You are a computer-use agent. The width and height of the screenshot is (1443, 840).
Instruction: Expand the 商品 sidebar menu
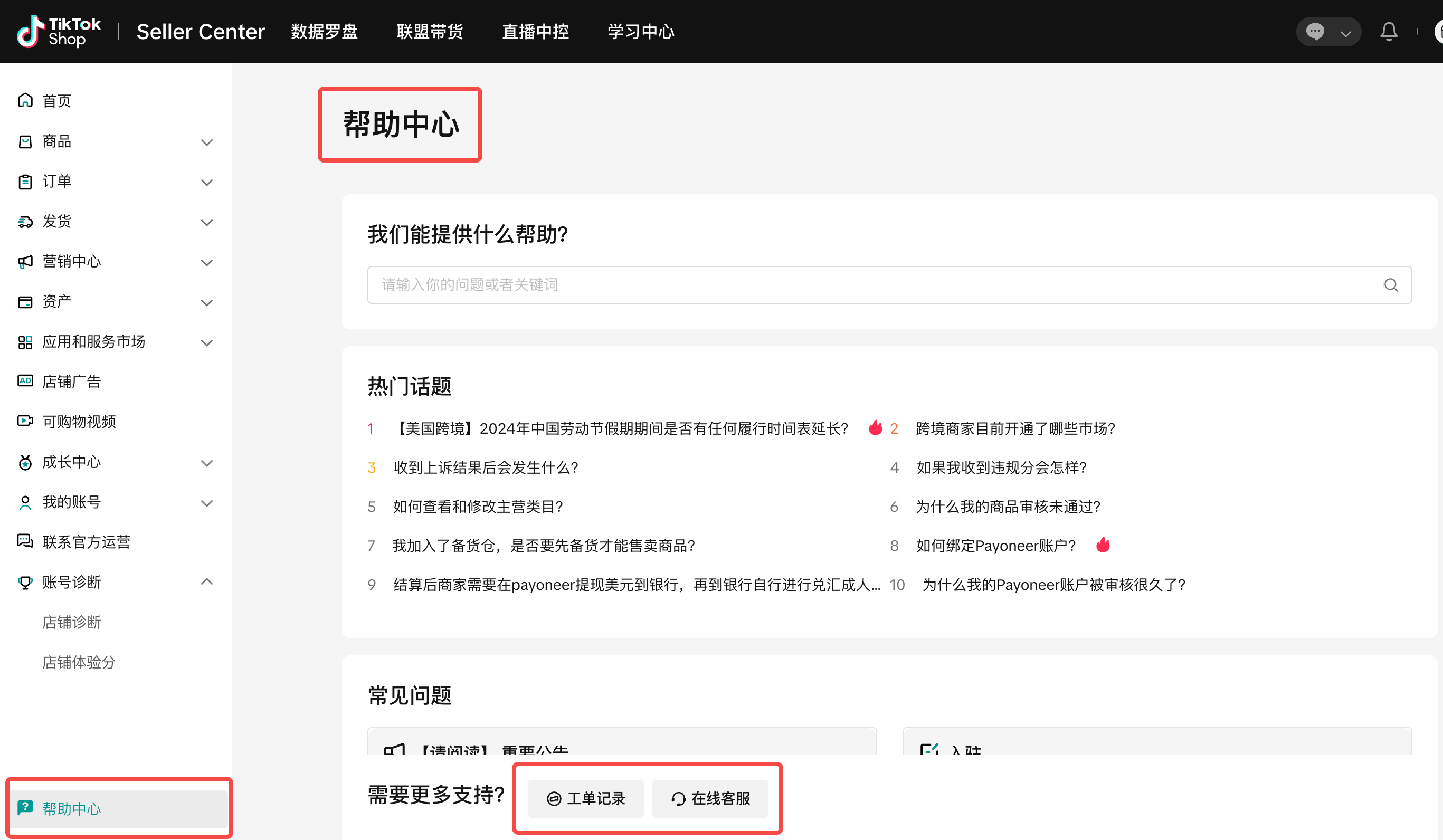click(x=207, y=142)
